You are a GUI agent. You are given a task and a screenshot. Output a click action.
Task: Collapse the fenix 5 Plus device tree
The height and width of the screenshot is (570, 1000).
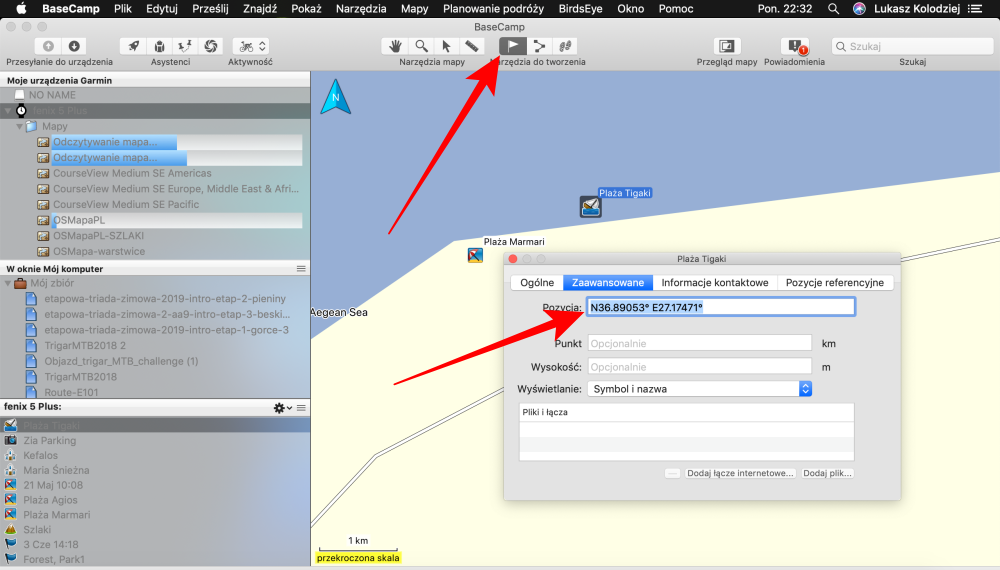(8, 110)
